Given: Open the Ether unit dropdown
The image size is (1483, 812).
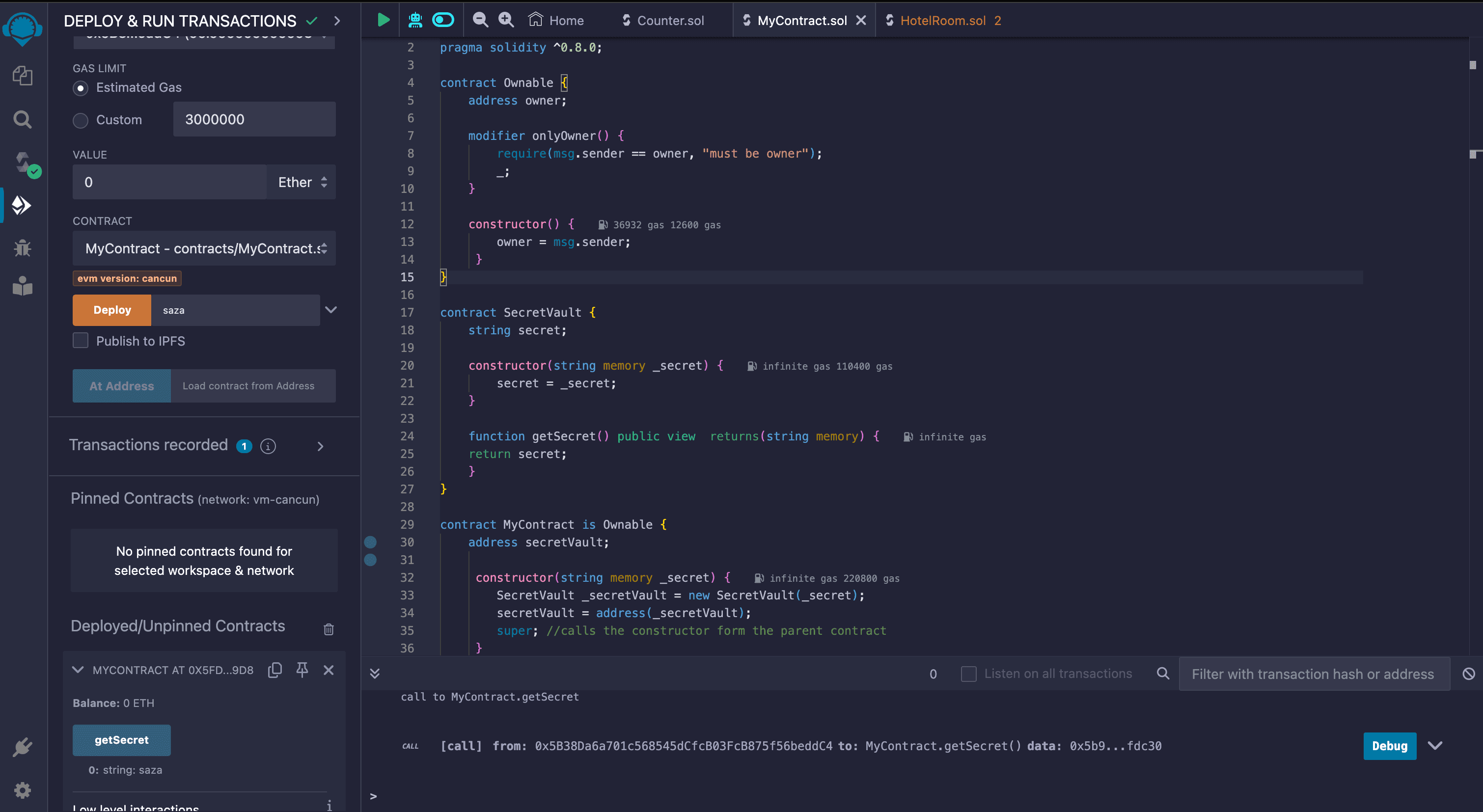Looking at the screenshot, I should coord(302,182).
